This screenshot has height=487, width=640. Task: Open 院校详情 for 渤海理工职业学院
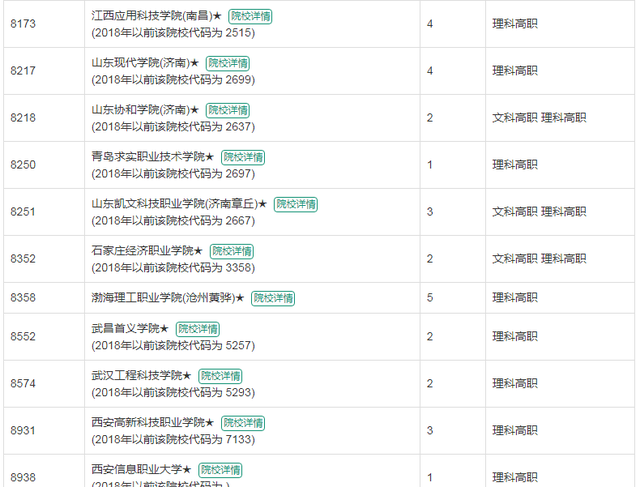tap(273, 298)
